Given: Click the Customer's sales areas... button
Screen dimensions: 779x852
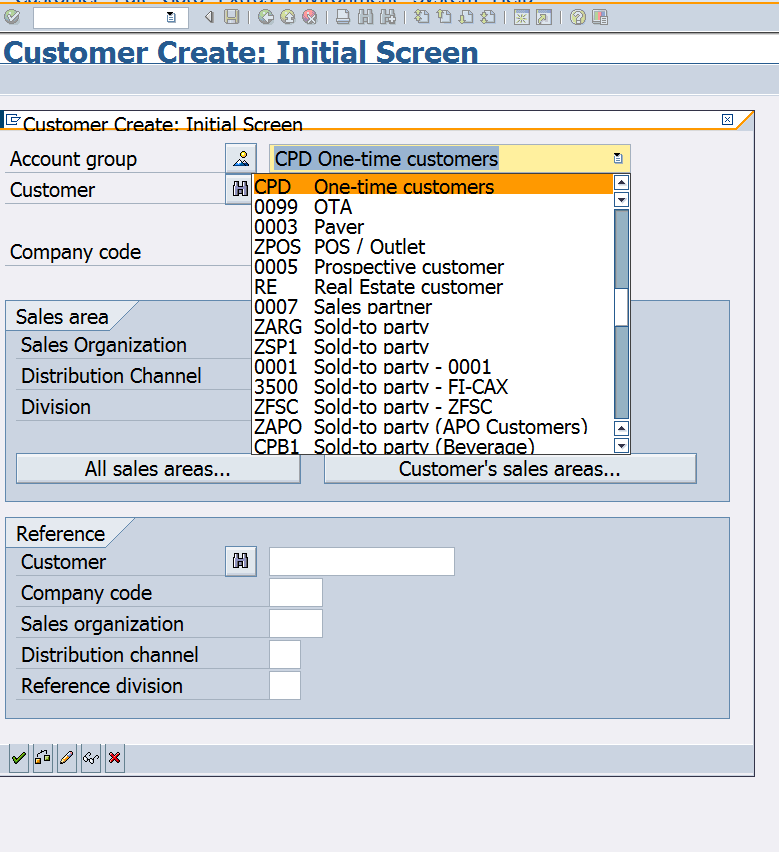Looking at the screenshot, I should tap(510, 469).
